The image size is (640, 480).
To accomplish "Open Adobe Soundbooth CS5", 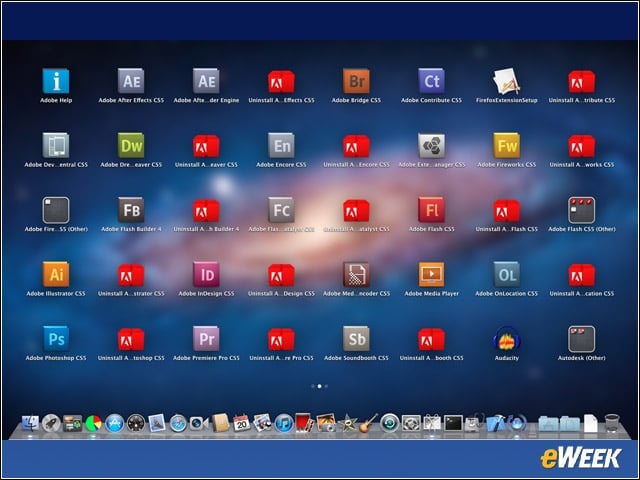I will tap(356, 339).
